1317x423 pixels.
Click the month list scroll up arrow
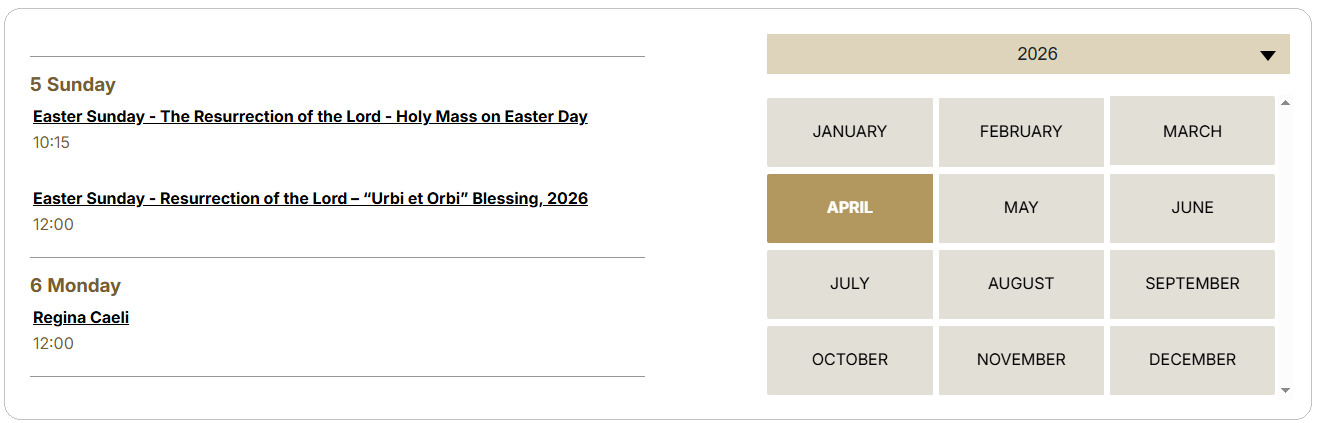pyautogui.click(x=1285, y=102)
